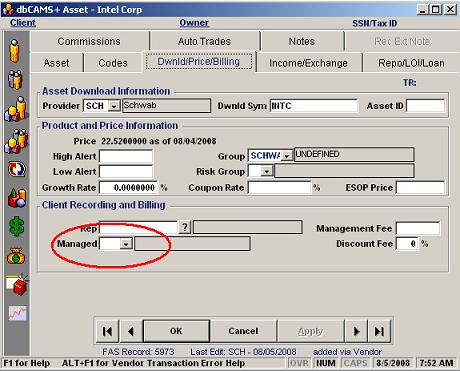Image resolution: width=460 pixels, height=371 pixels.
Task: Click the Rep input field
Action: point(138,228)
